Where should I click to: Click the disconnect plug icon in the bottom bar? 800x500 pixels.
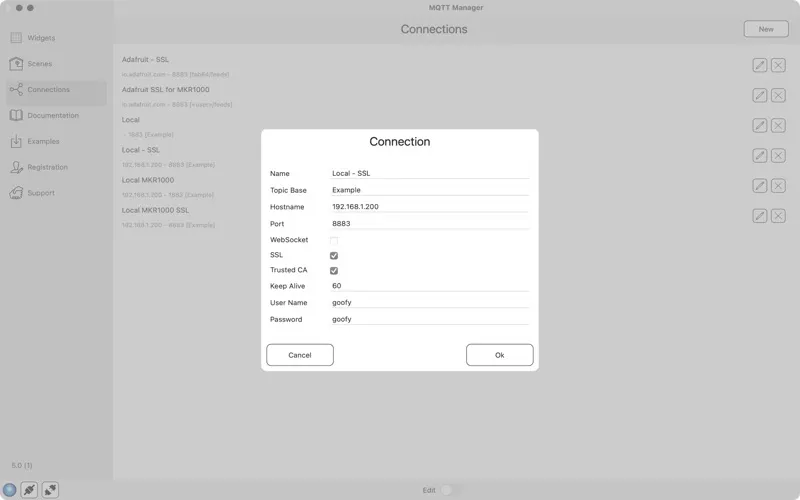click(x=50, y=490)
